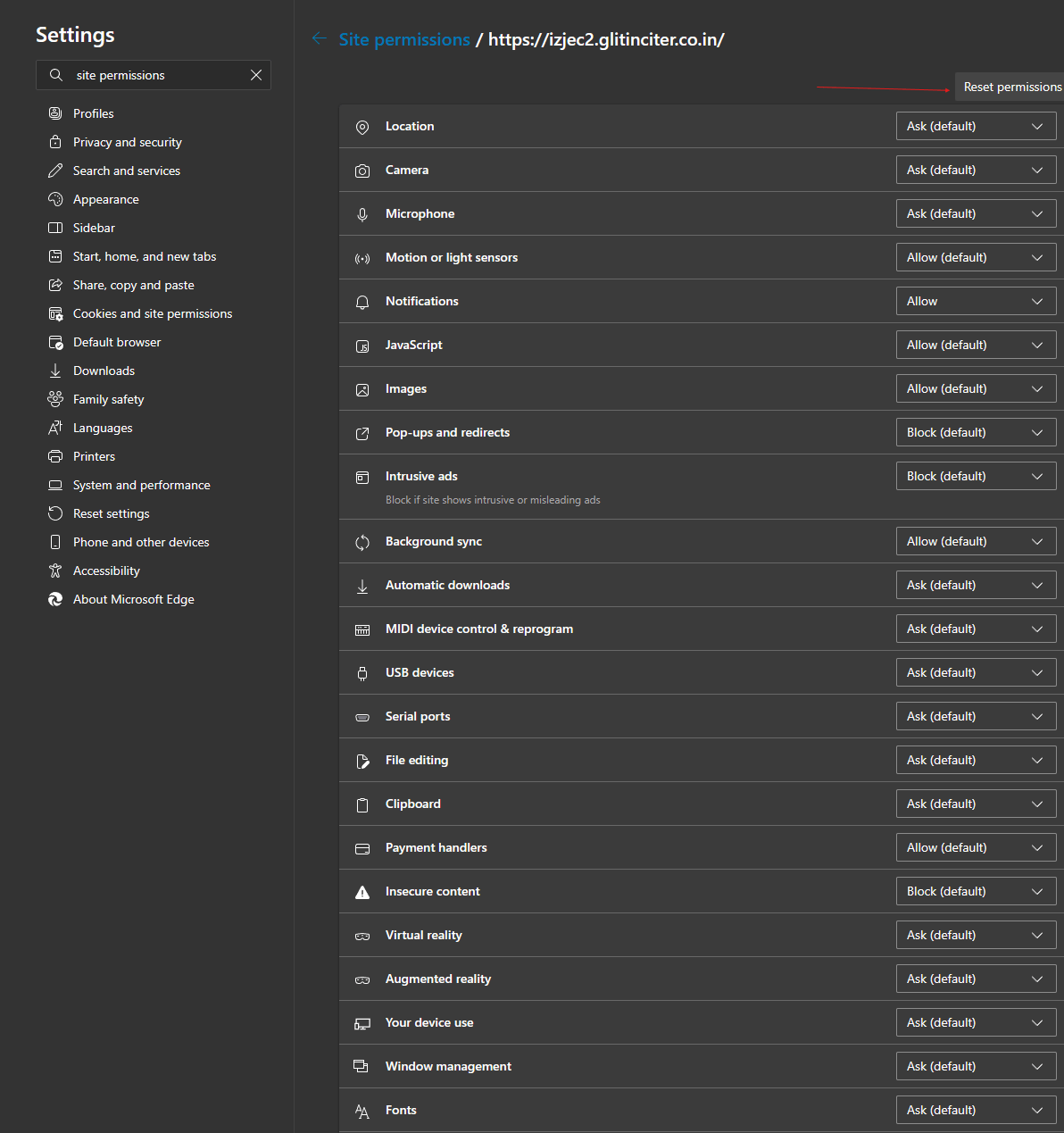Follow the Site permissions breadcrumb link
The image size is (1064, 1133).
point(404,39)
